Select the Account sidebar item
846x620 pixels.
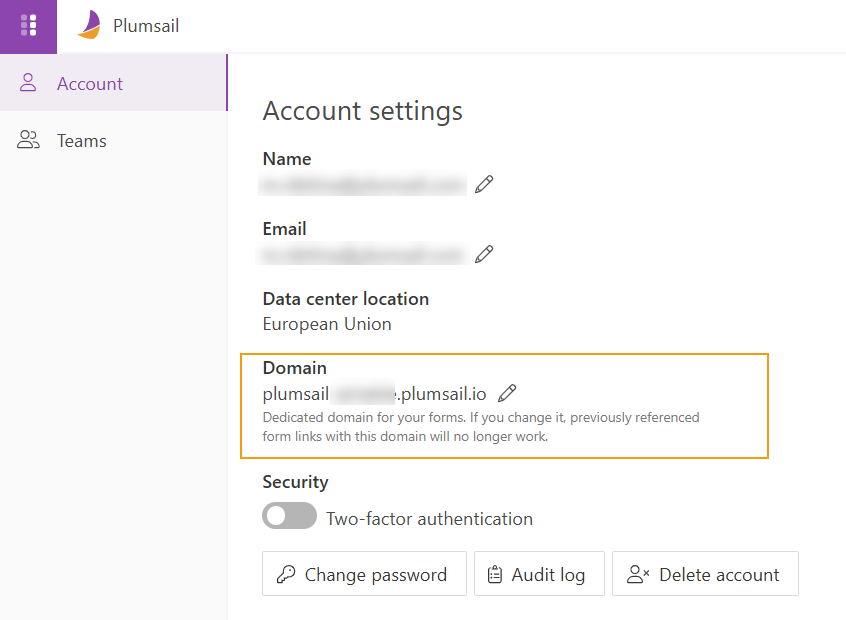pyautogui.click(x=90, y=84)
